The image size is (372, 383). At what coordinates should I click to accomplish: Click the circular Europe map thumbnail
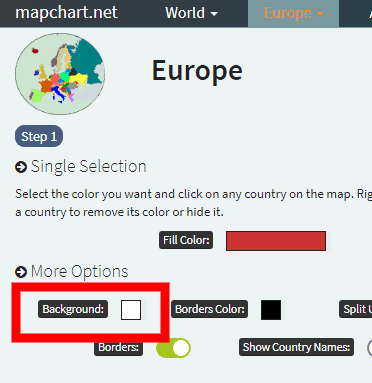[x=60, y=74]
